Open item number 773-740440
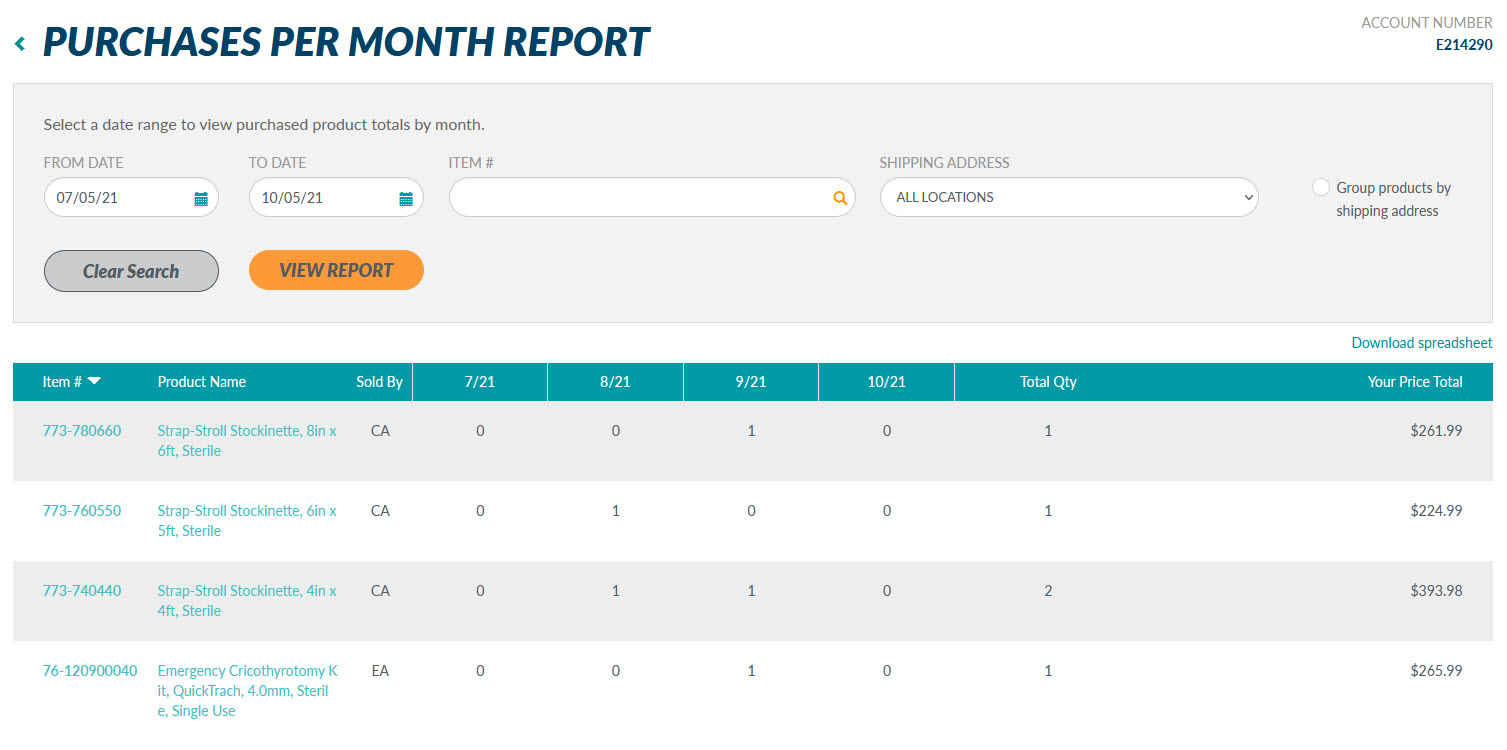 click(x=82, y=591)
